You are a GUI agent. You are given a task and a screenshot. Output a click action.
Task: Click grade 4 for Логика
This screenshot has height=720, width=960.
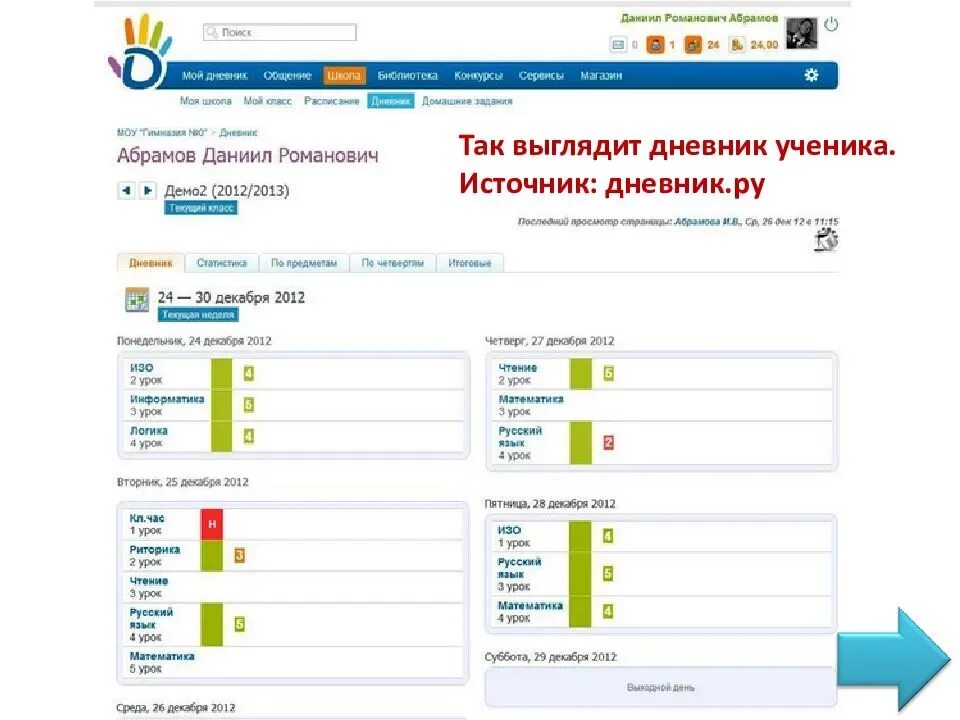249,436
